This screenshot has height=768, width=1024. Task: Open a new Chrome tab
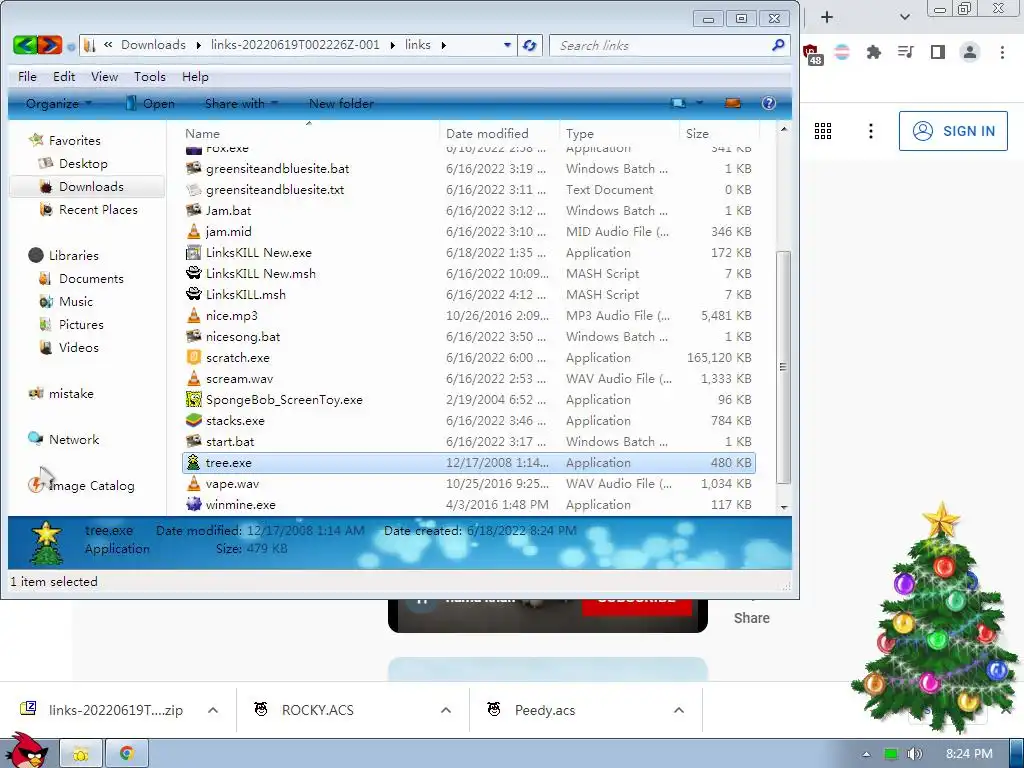tap(827, 17)
